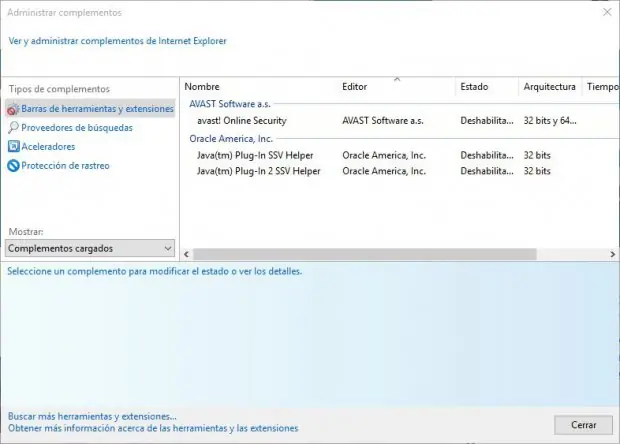Select Barras de herramientas y extensiones
Screen dimensions: 620x444
pos(90,109)
